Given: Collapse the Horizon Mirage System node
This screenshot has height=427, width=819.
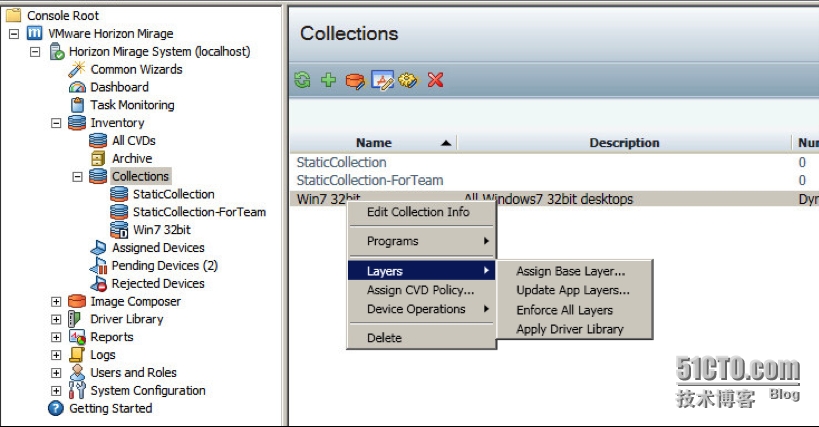Looking at the screenshot, I should tap(35, 52).
